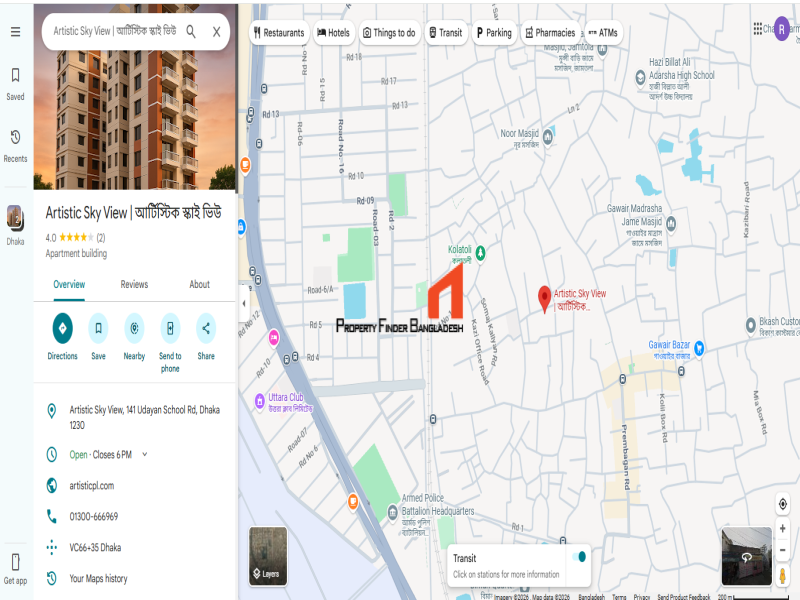Click the building photo header
Image resolution: width=800 pixels, height=600 pixels.
click(x=135, y=120)
